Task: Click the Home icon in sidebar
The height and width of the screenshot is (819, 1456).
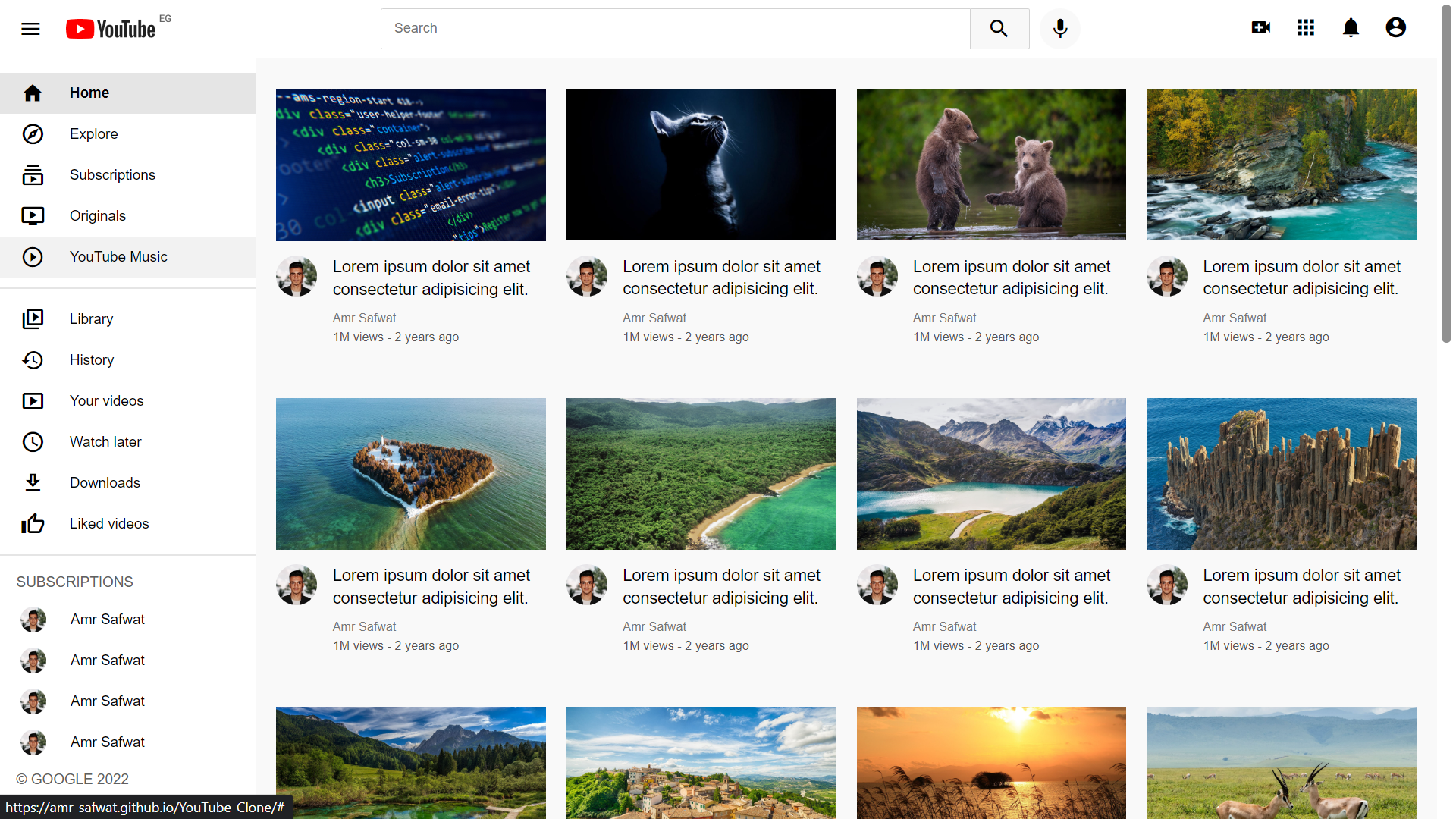Action: (33, 93)
